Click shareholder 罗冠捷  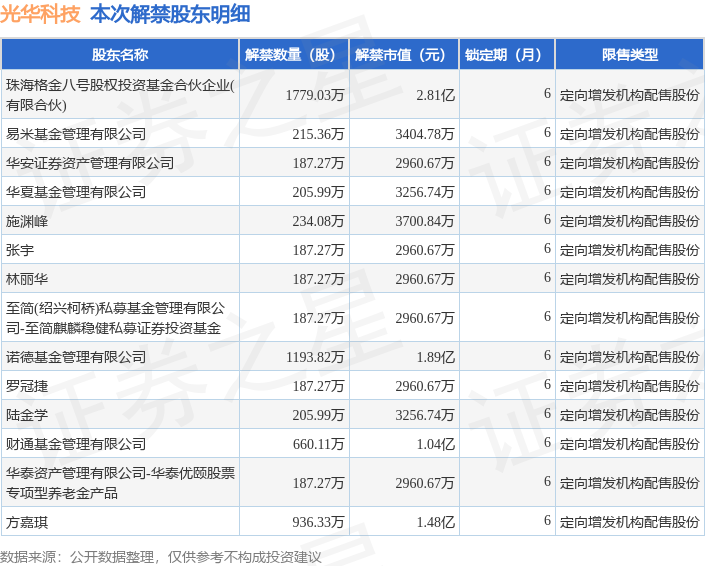(27, 386)
